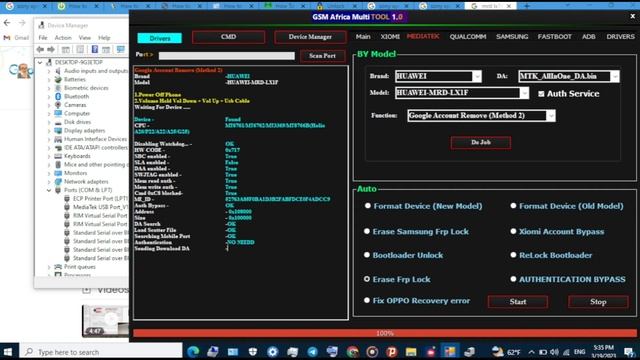Click Start button in Auto section
Image resolution: width=640 pixels, height=360 pixels.
click(x=518, y=302)
